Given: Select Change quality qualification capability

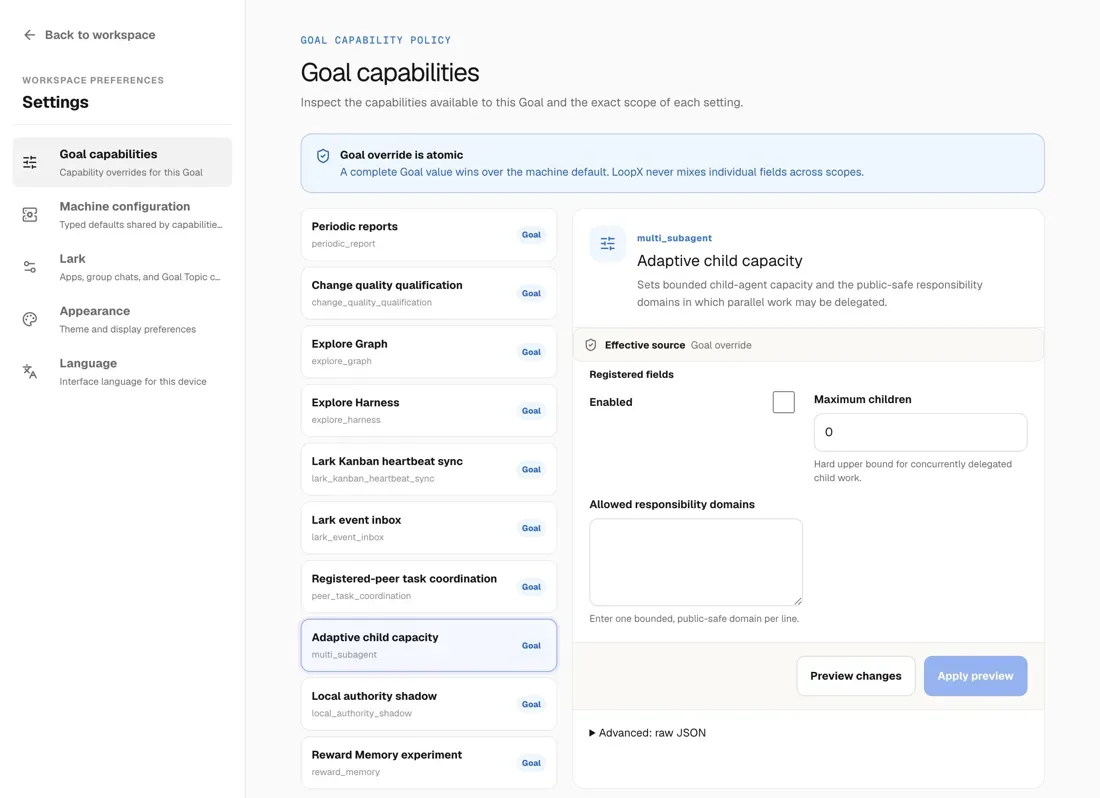Looking at the screenshot, I should (429, 293).
